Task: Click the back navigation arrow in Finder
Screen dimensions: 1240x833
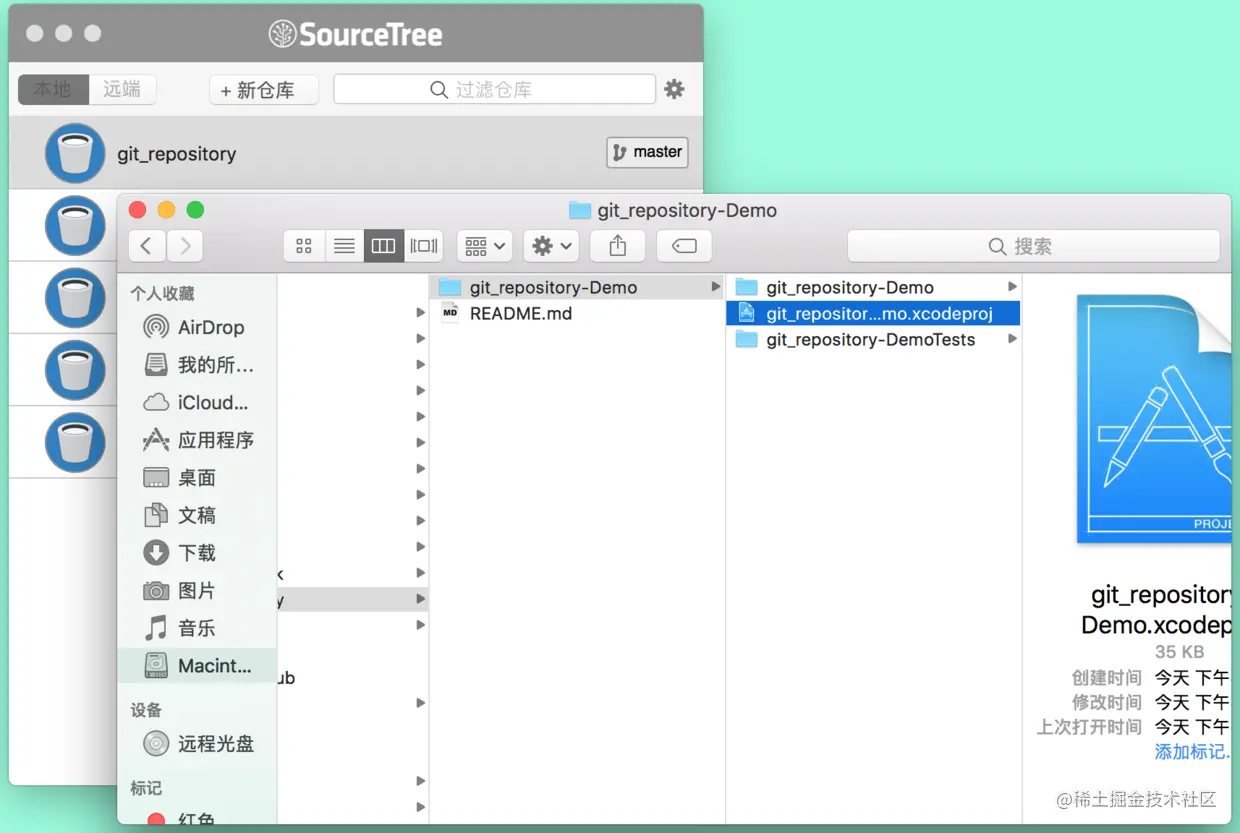Action: (x=146, y=246)
